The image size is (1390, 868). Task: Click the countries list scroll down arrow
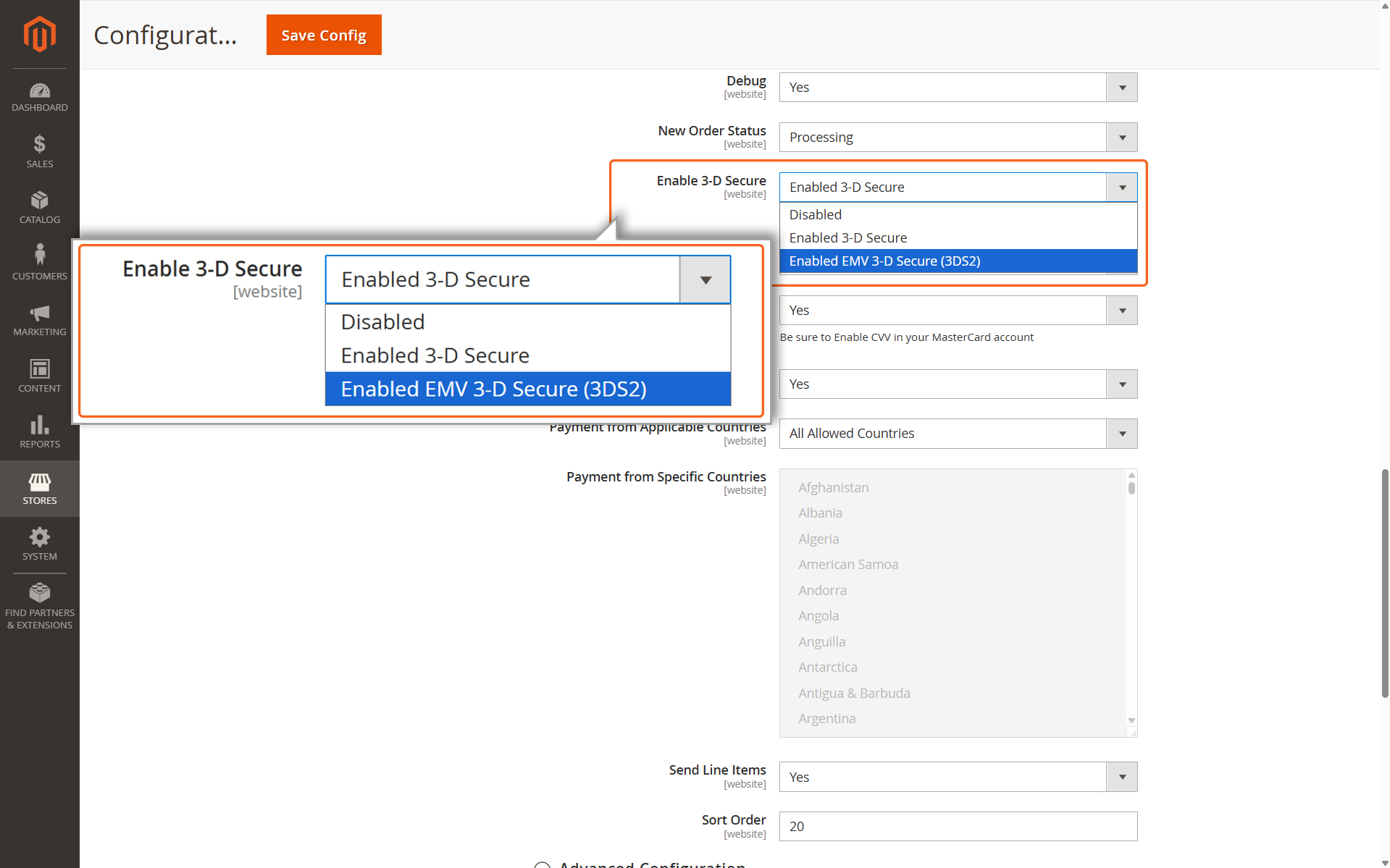(1131, 720)
